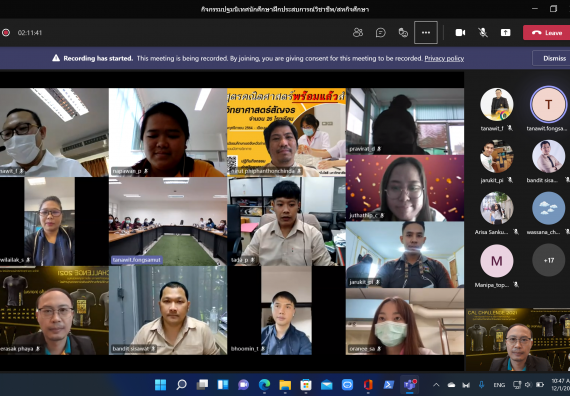
Task: Select the jarukit_pi video tile
Action: (405, 255)
